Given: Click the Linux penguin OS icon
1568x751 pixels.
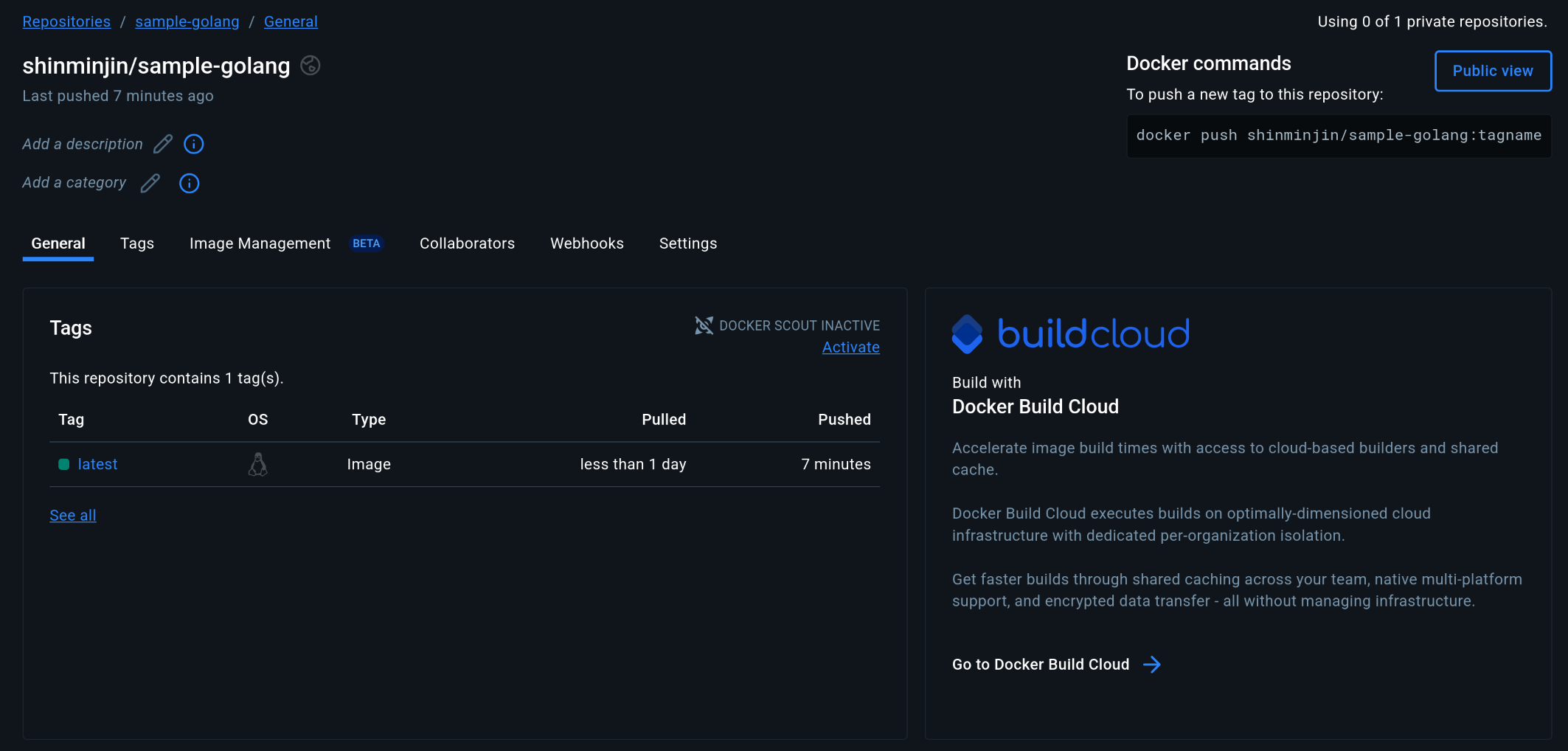Looking at the screenshot, I should pos(257,464).
